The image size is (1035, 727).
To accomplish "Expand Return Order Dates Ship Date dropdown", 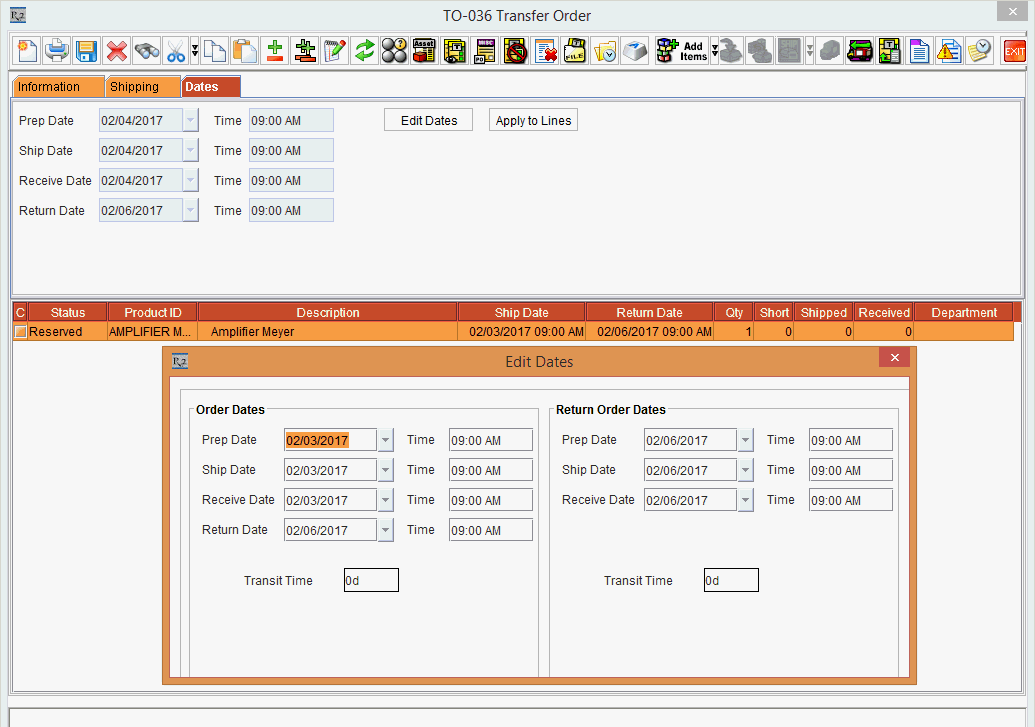I will tap(745, 470).
